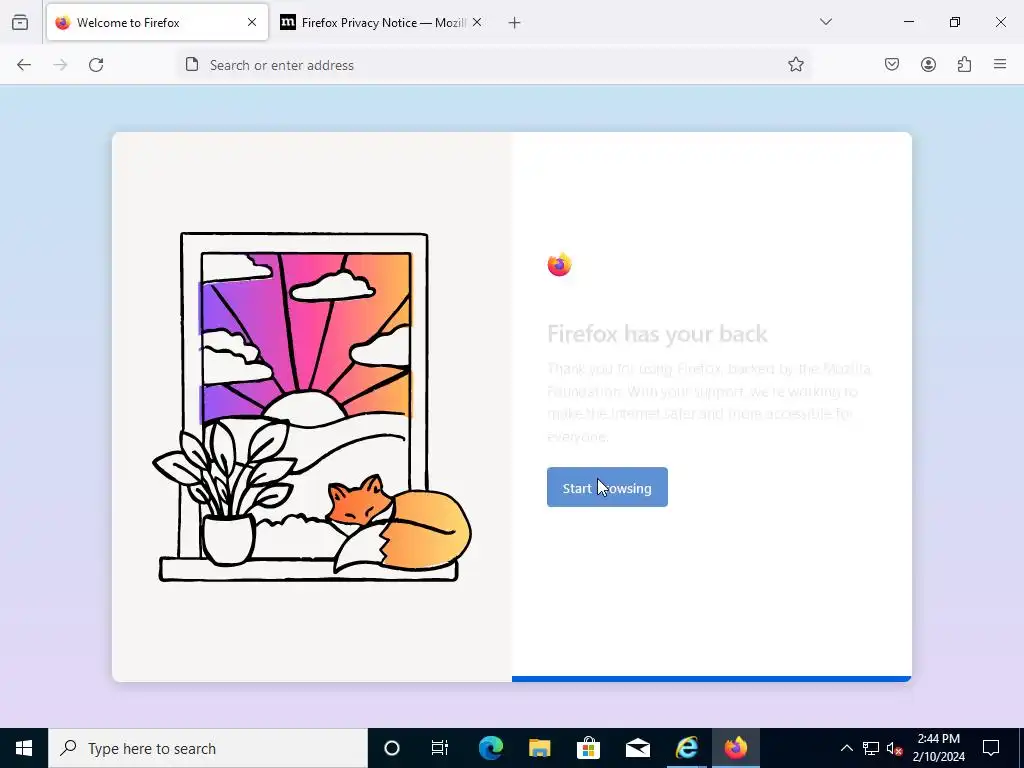Image resolution: width=1024 pixels, height=768 pixels.
Task: Close the Welcome to Firefox tab
Action: (x=251, y=22)
